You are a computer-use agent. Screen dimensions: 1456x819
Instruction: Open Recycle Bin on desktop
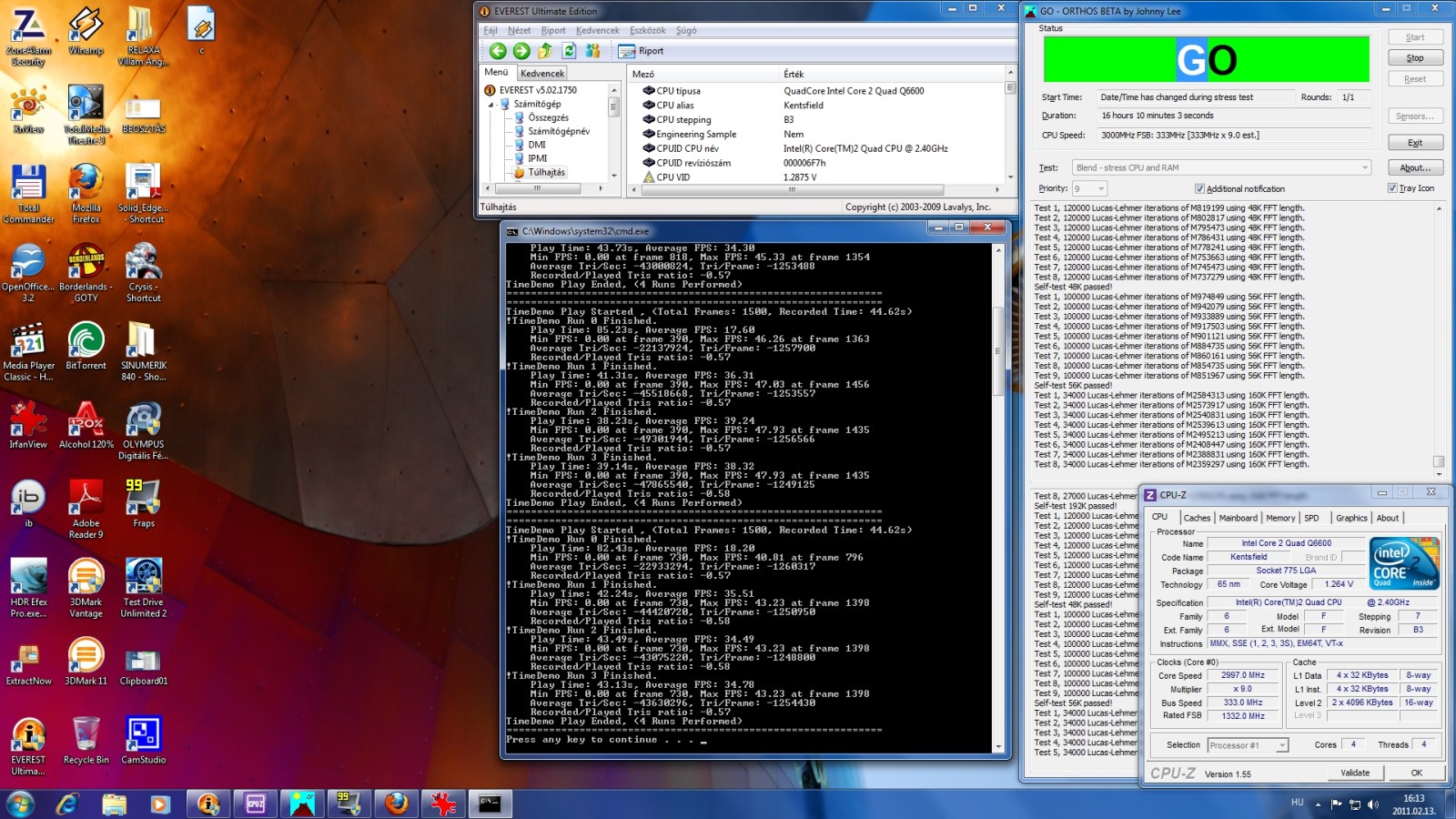[86, 742]
